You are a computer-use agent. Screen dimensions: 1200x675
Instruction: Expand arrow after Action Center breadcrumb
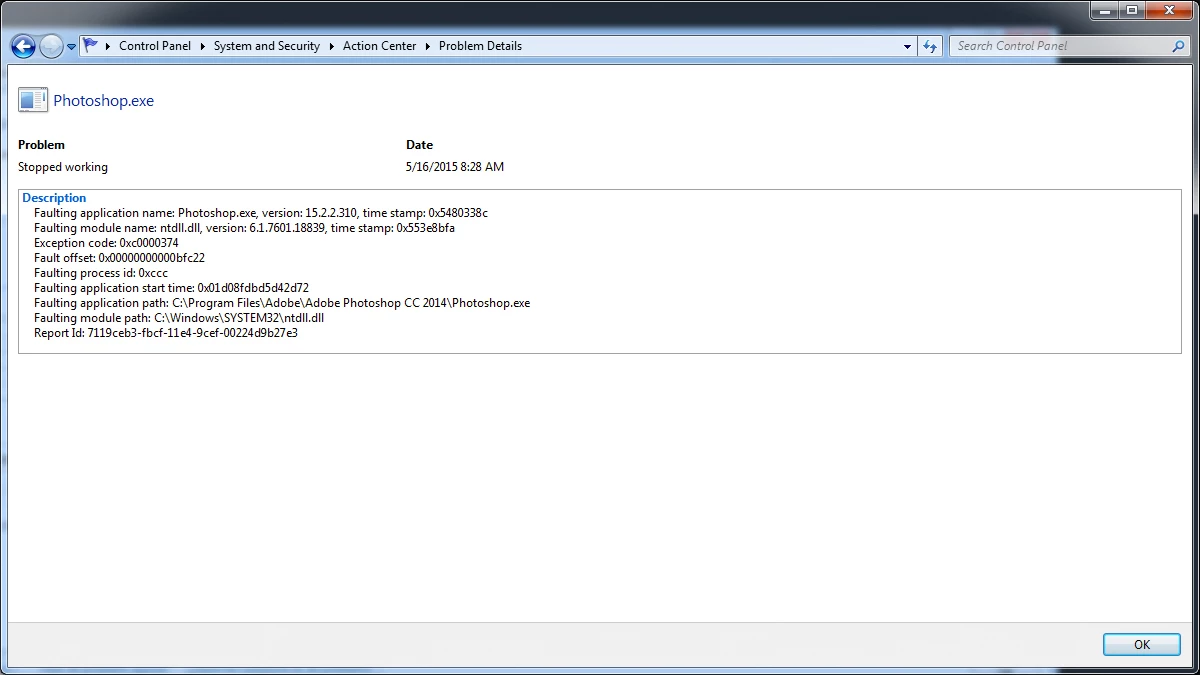click(428, 46)
